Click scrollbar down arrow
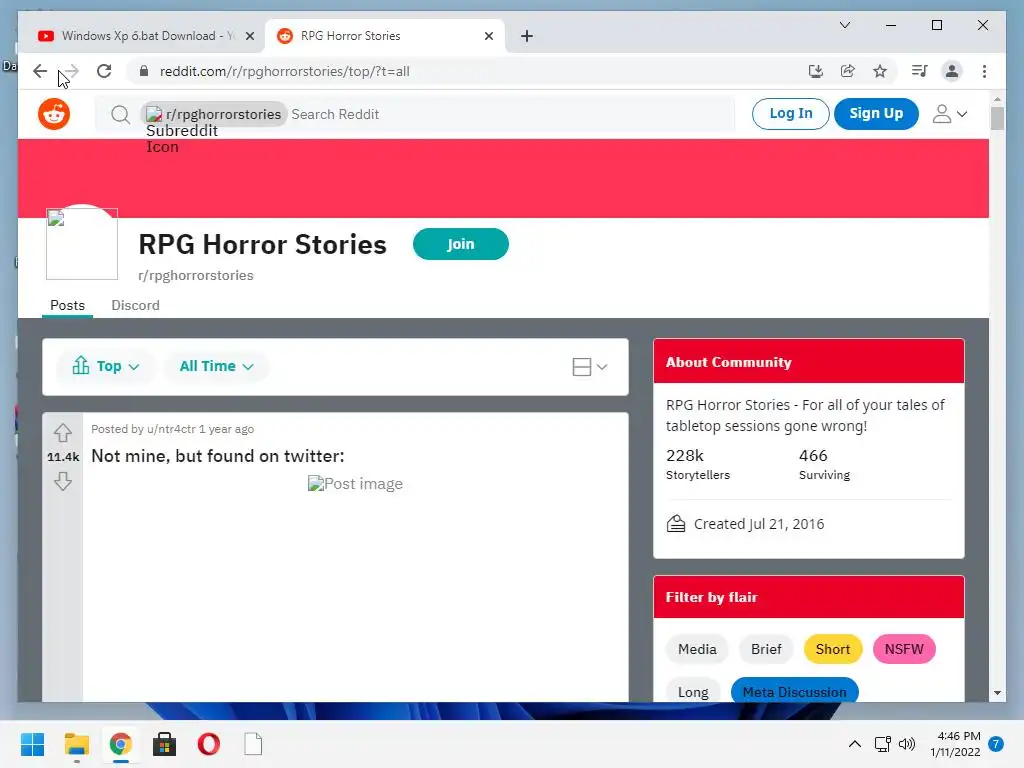Screen dimensions: 1024x768 click(997, 693)
